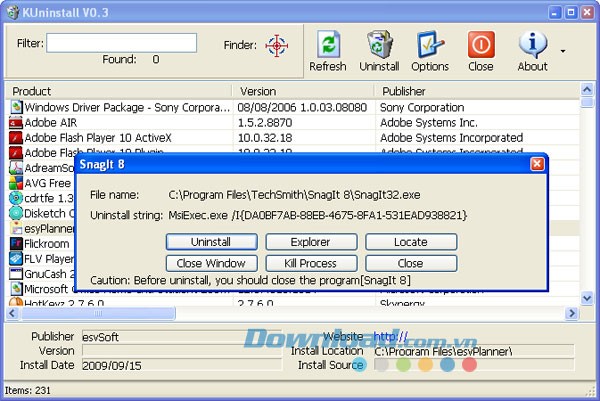Click the vertical scrollbar up arrow
Viewport: 600px width, 401px height.
click(587, 90)
